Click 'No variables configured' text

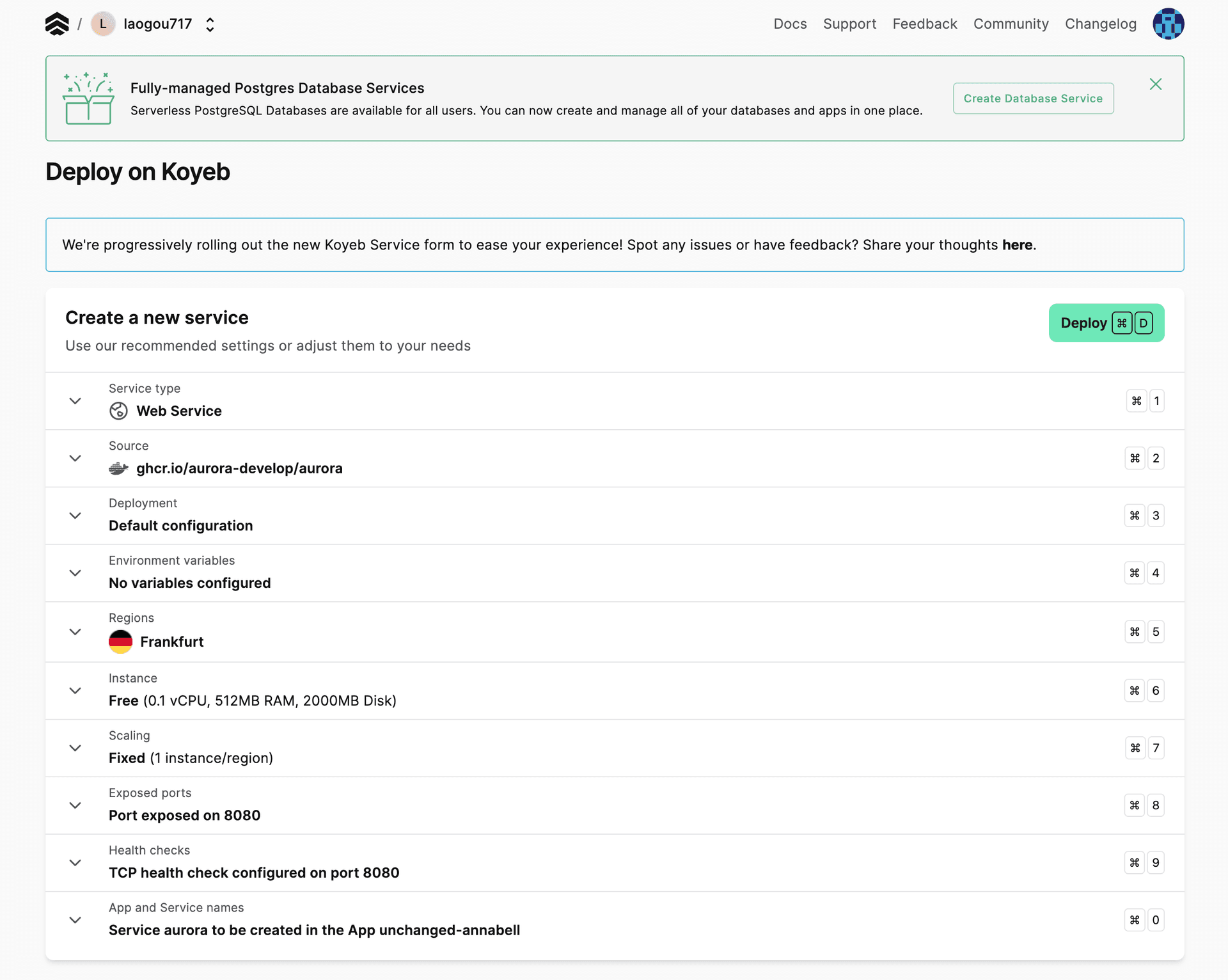pyautogui.click(x=190, y=583)
